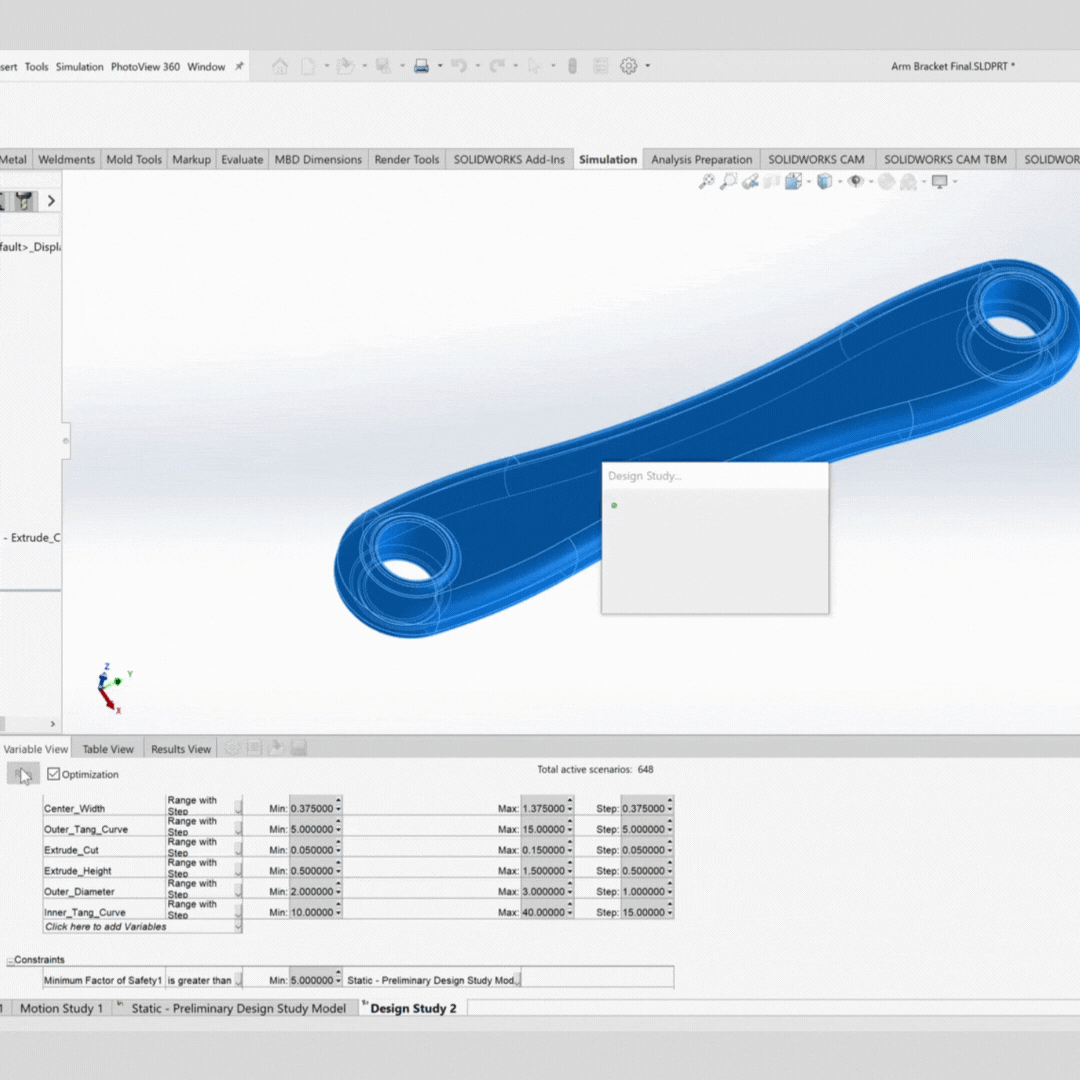Click the Apply Scene icon
Screen dimensions: 1080x1080
pos(908,182)
